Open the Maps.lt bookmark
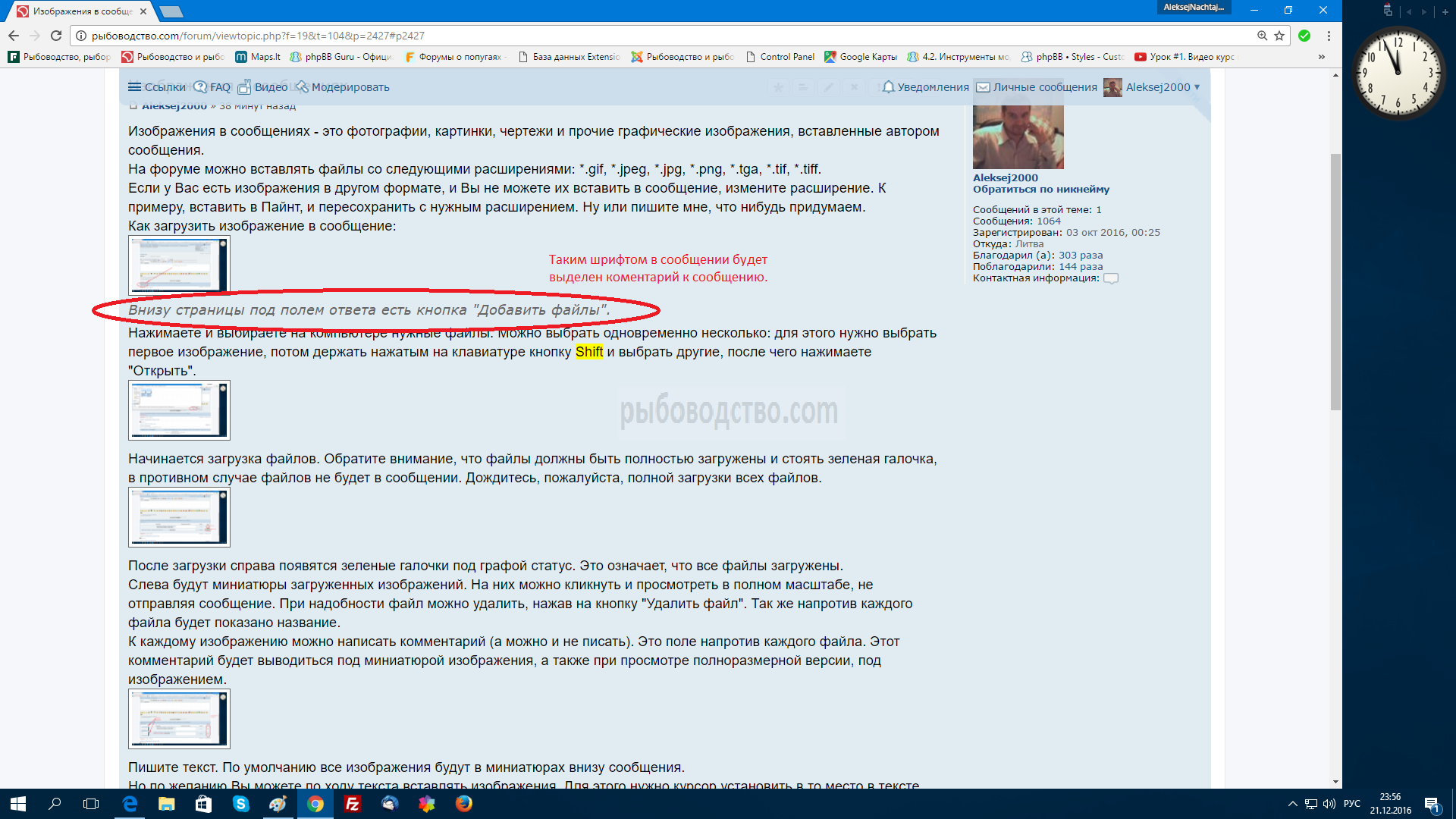 (258, 57)
